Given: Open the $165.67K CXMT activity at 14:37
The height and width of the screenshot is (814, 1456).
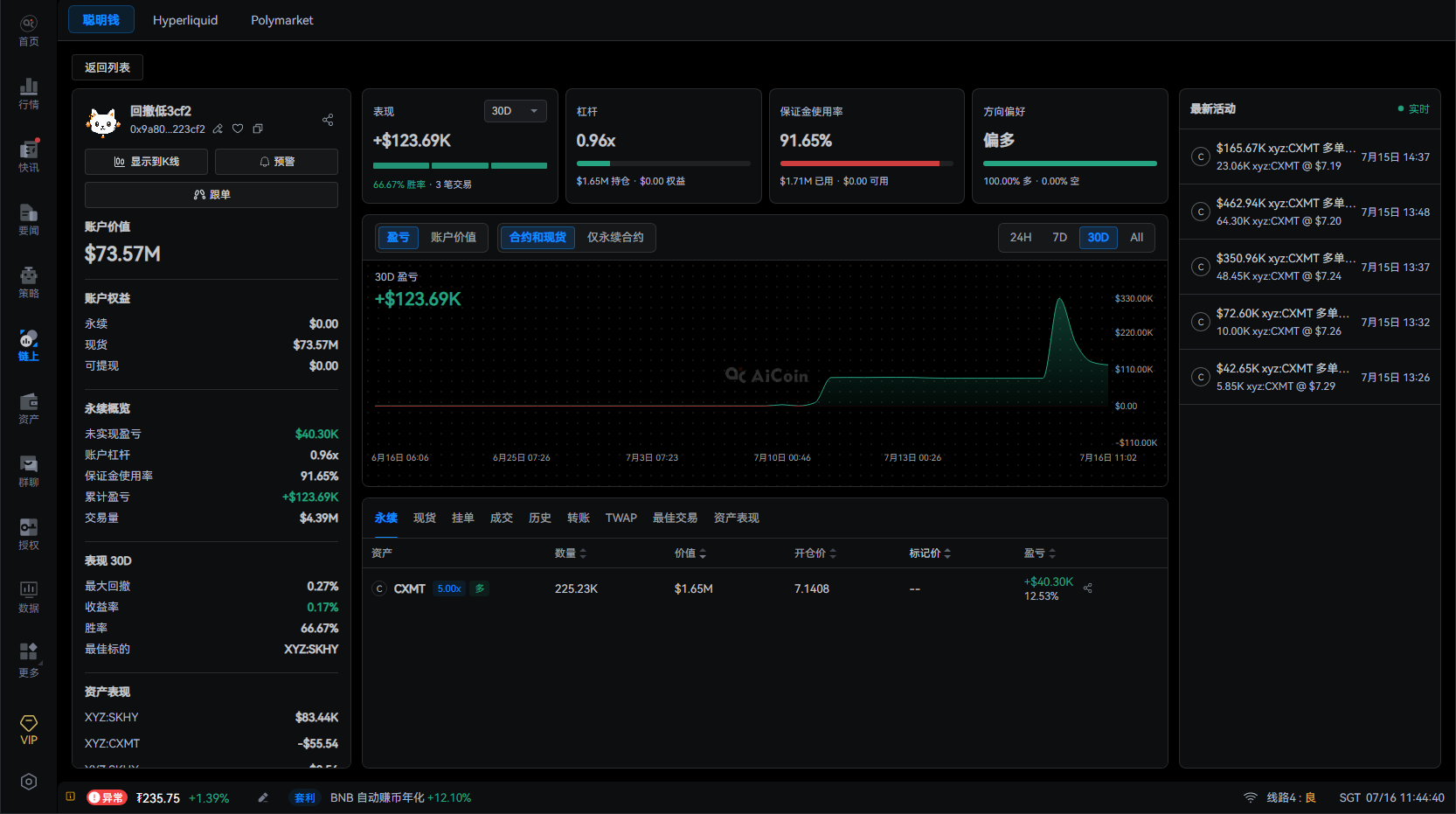Looking at the screenshot, I should pos(1310,157).
